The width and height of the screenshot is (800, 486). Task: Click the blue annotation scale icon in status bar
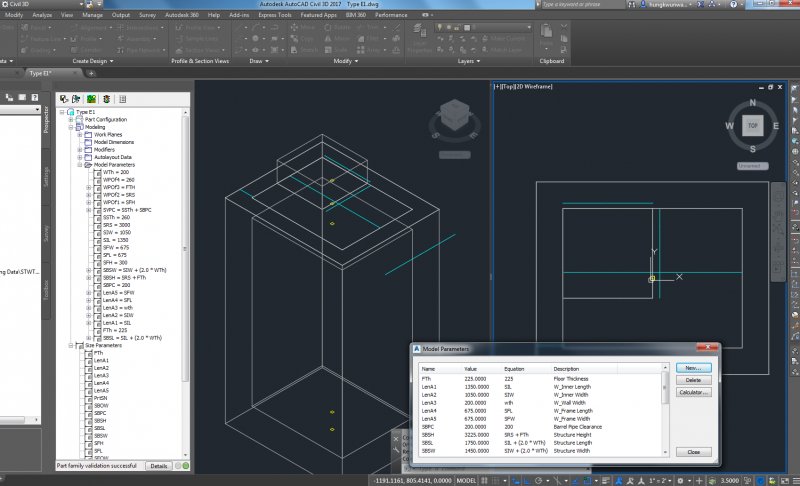click(618, 480)
